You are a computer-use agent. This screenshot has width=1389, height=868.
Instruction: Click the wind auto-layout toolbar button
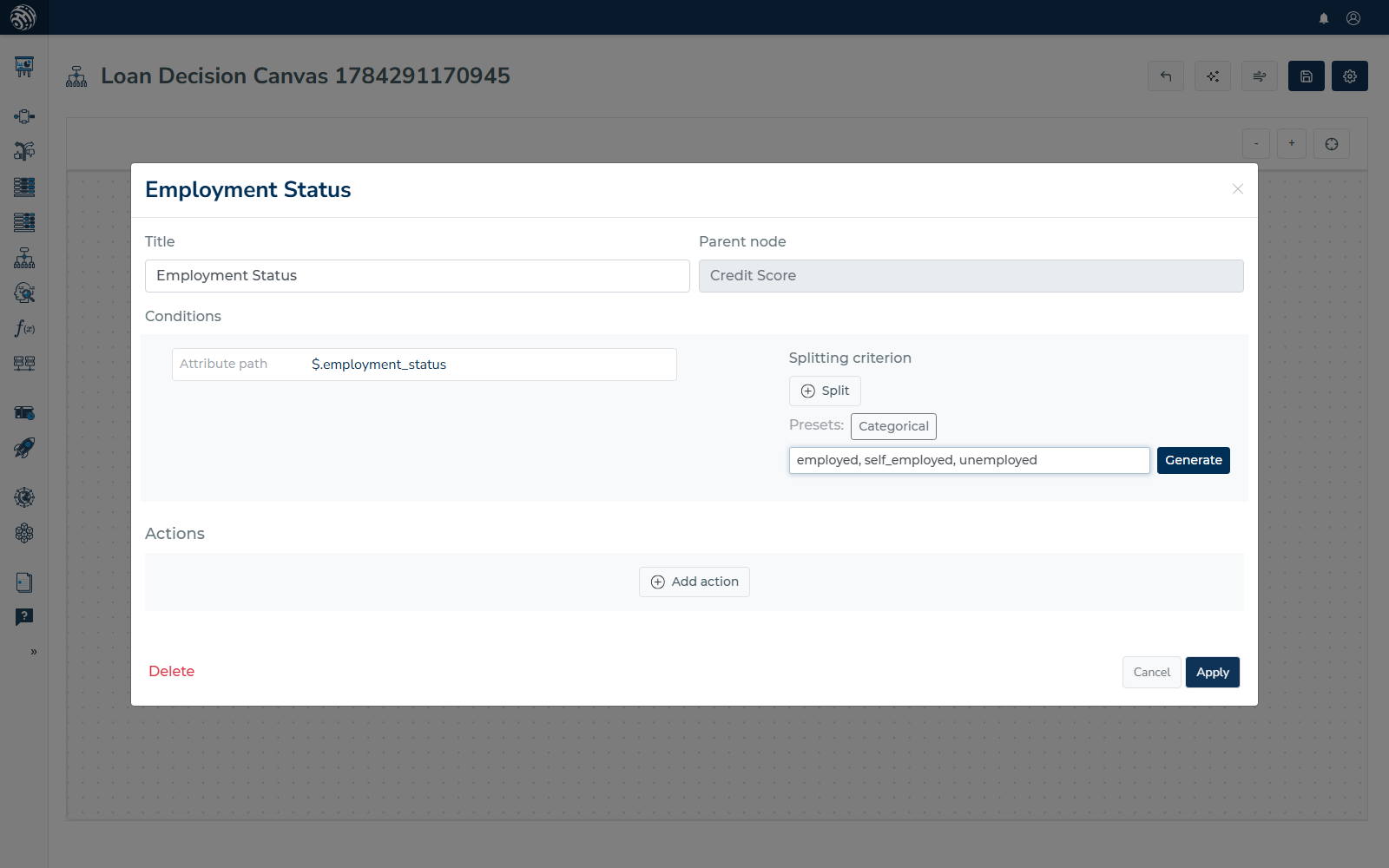[1260, 76]
